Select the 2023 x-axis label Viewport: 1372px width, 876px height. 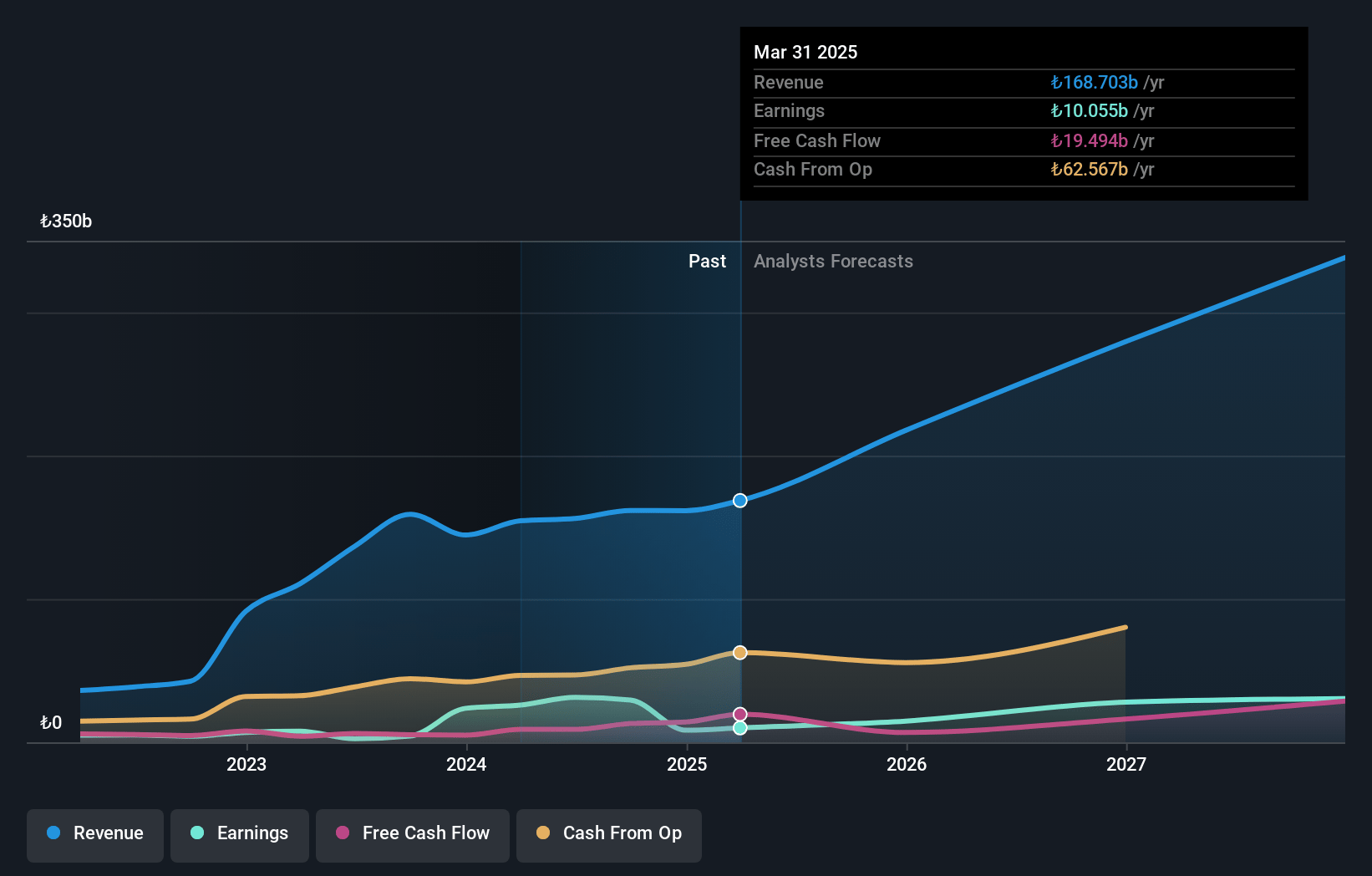246,764
